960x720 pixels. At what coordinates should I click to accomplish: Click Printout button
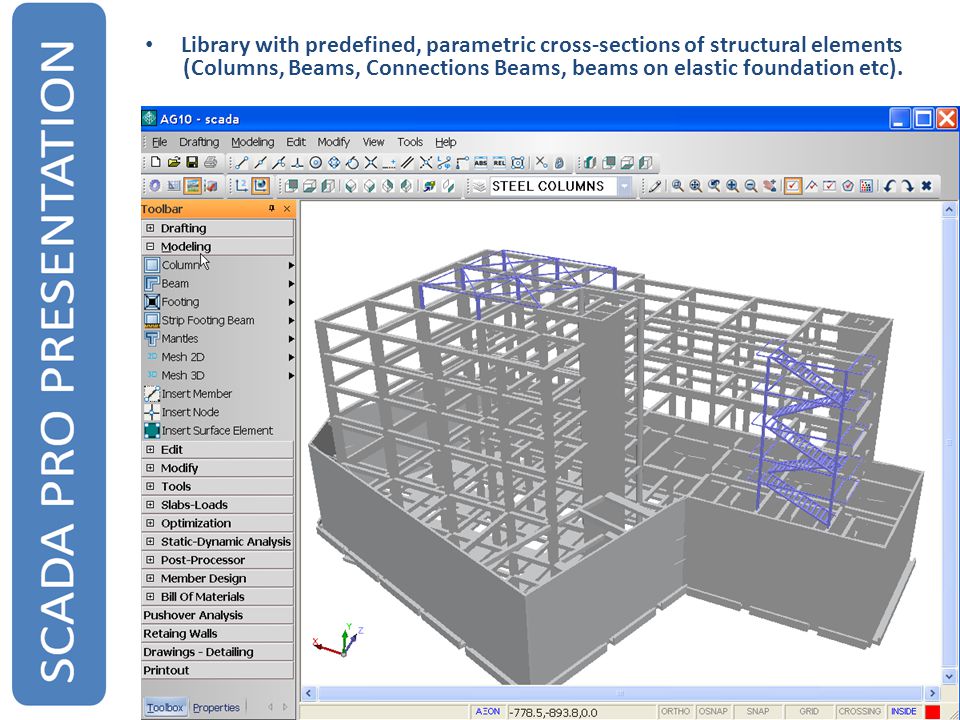(217, 670)
